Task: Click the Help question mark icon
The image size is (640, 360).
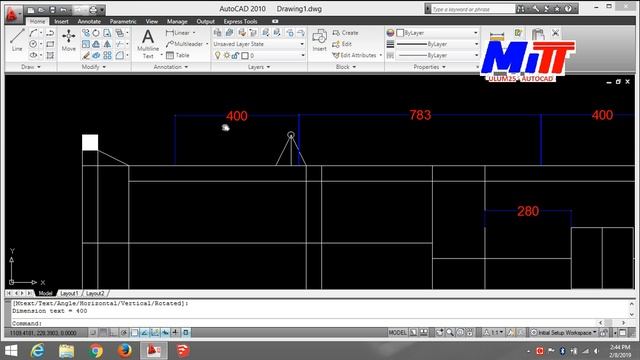Action: click(568, 9)
